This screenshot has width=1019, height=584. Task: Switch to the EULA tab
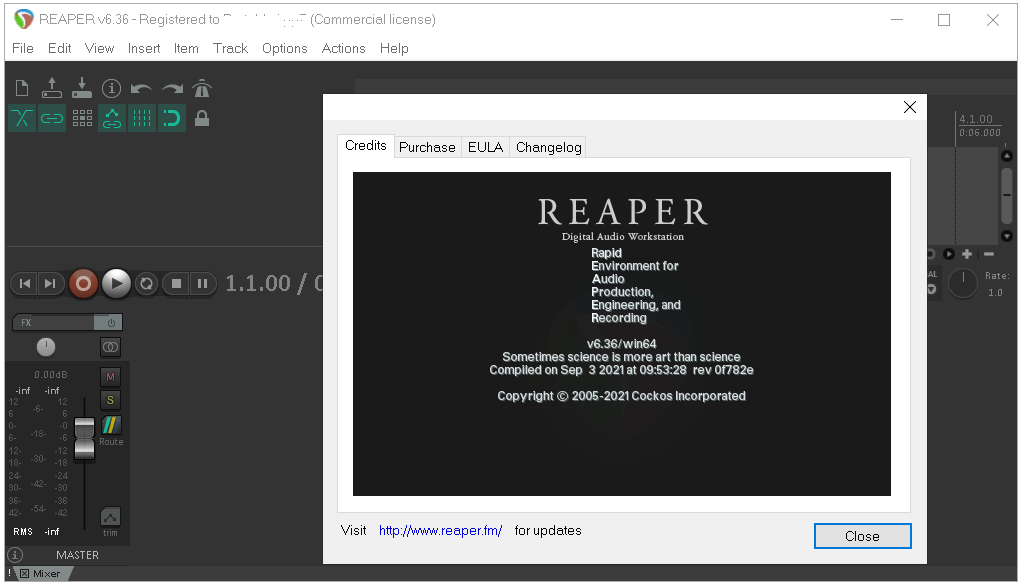pos(485,147)
